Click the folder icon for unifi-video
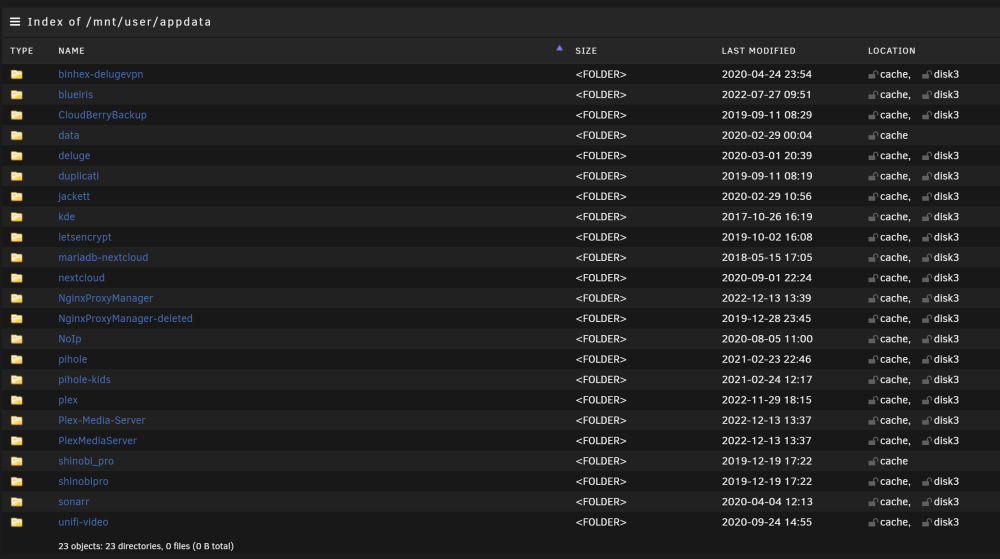 (17, 523)
